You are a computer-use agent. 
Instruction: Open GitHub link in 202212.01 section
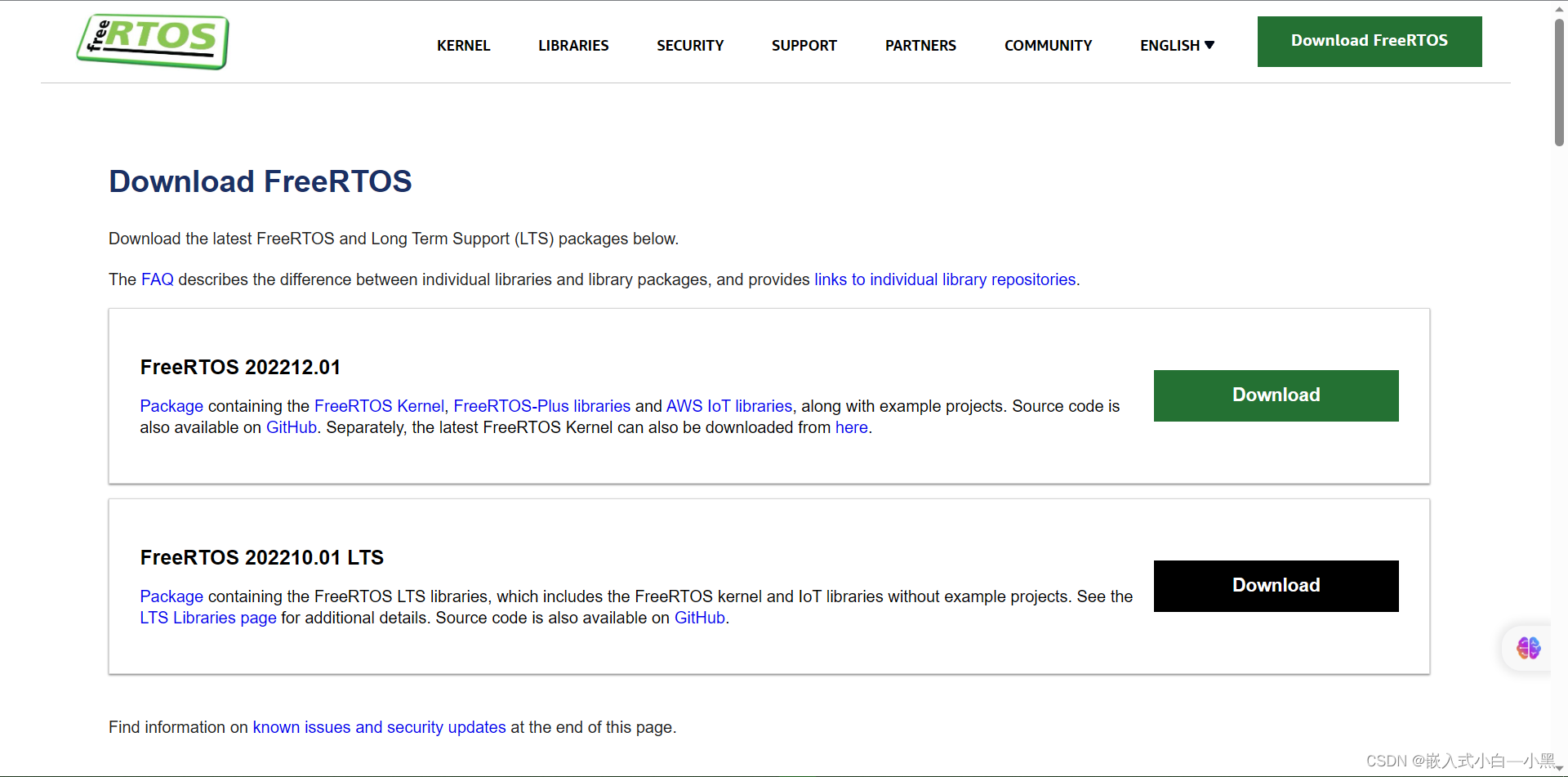(292, 427)
